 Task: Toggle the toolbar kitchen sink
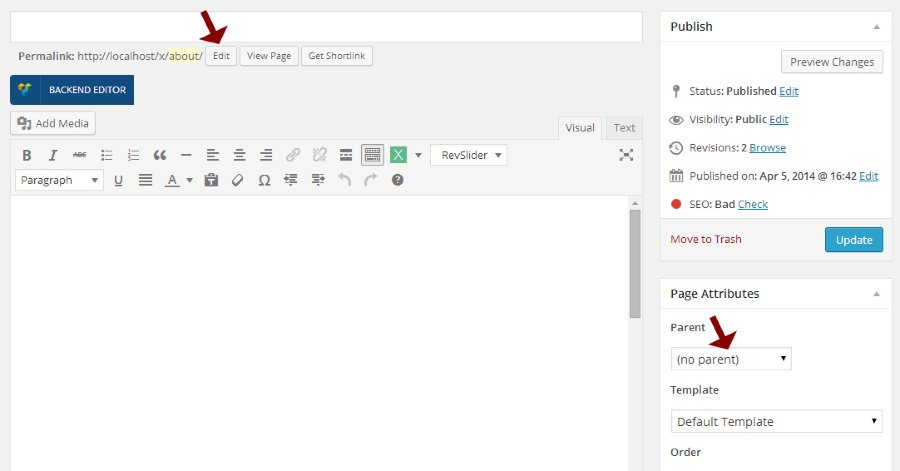pos(373,155)
